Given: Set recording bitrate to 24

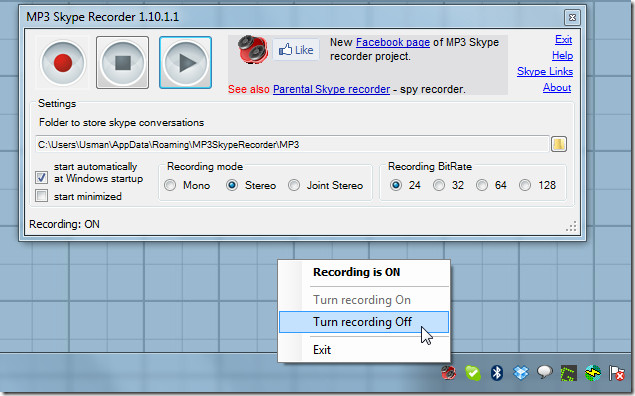Looking at the screenshot, I should 396,185.
